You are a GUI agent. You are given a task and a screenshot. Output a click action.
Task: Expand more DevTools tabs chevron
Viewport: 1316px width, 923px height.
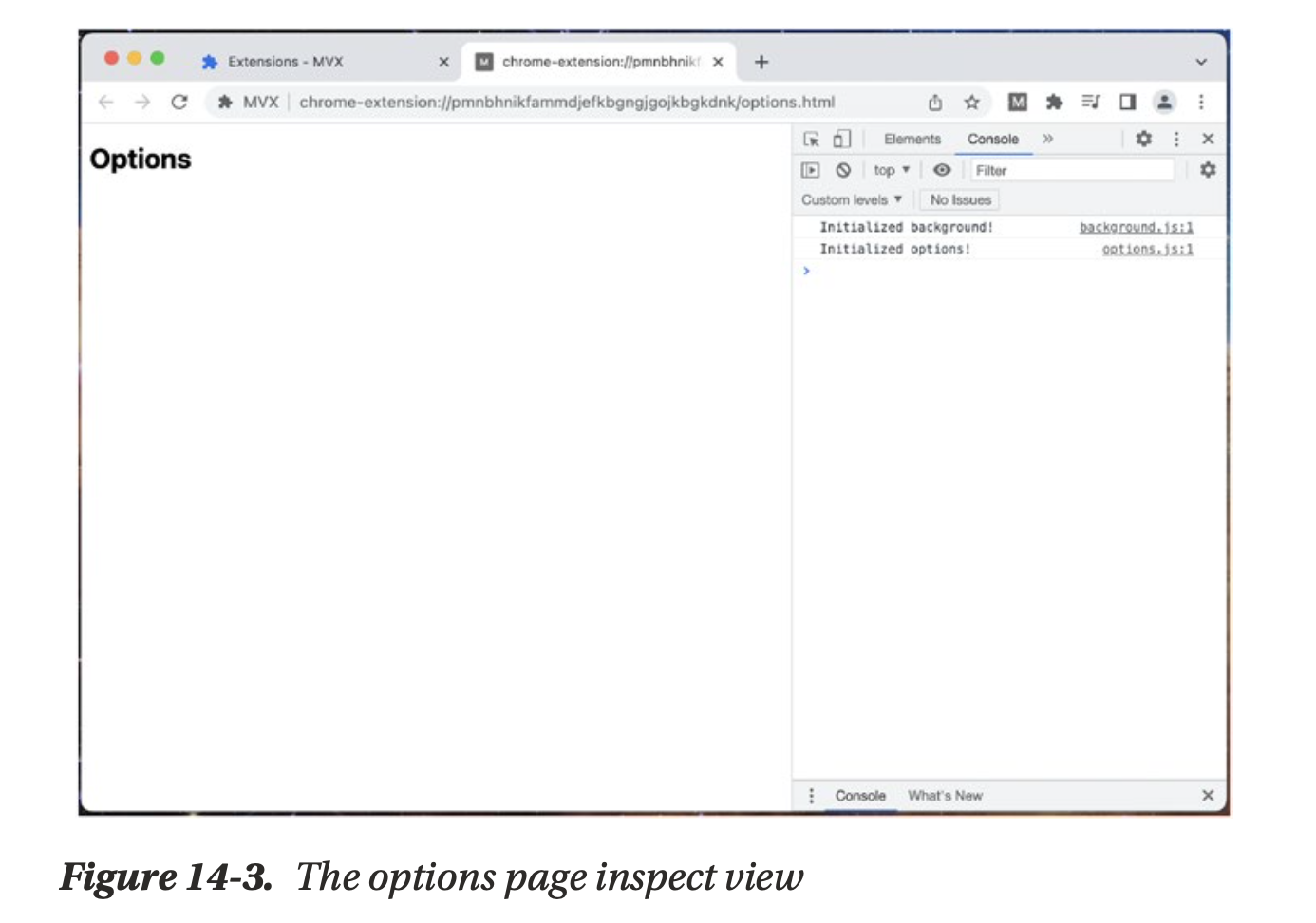click(x=1048, y=139)
